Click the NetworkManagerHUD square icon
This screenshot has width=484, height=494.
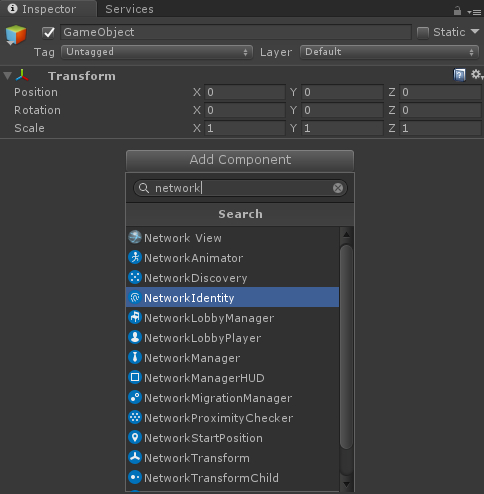point(135,377)
